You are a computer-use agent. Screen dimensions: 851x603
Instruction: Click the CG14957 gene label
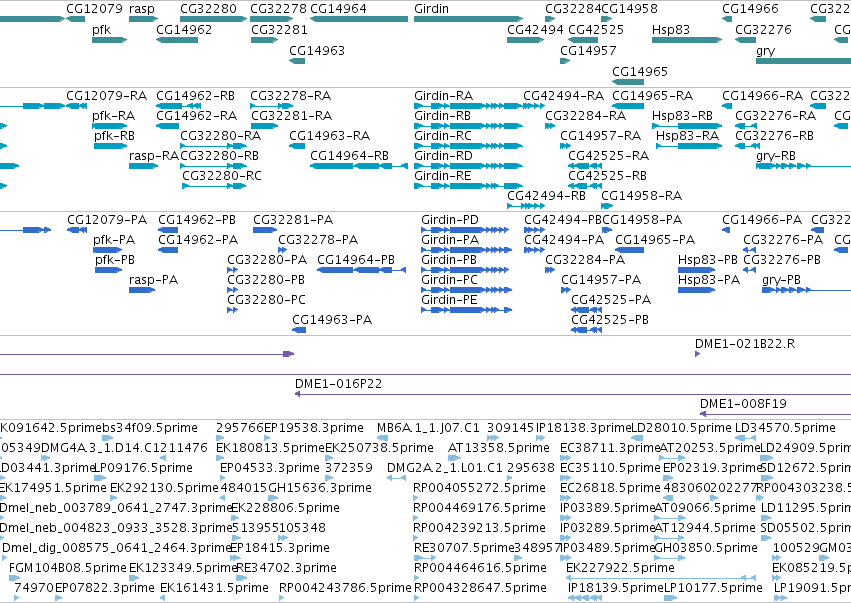[588, 50]
